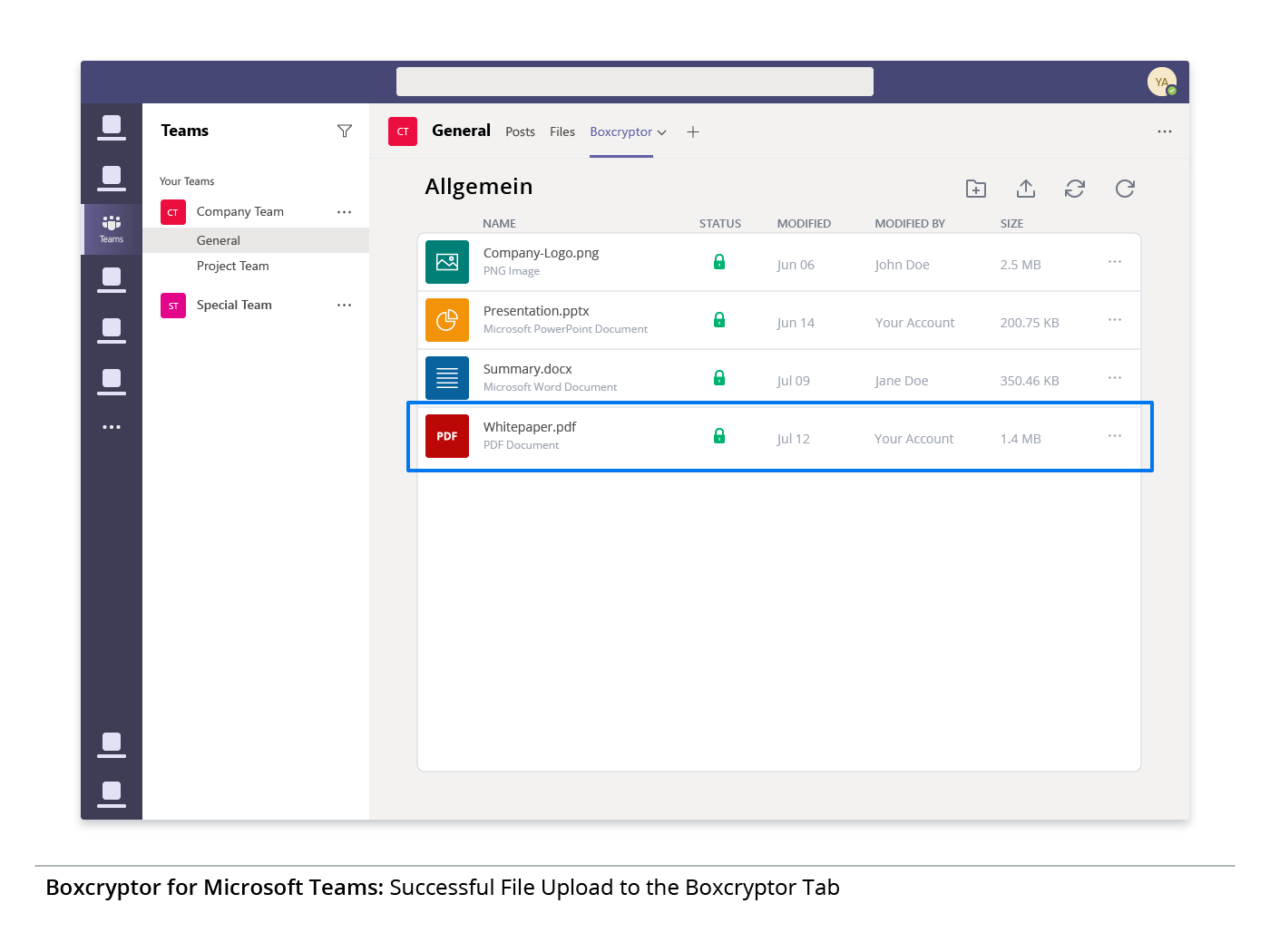The image size is (1270, 952).
Task: Open more options for Presentation.pptx
Action: (1115, 320)
